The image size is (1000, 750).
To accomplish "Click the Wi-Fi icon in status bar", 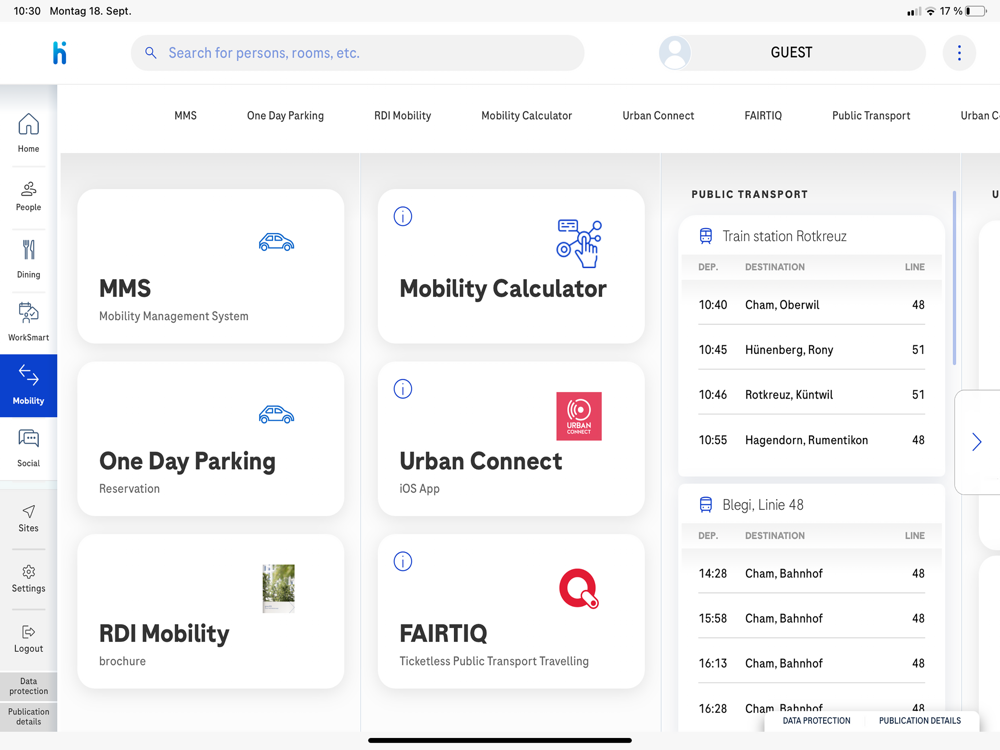I will tap(930, 11).
